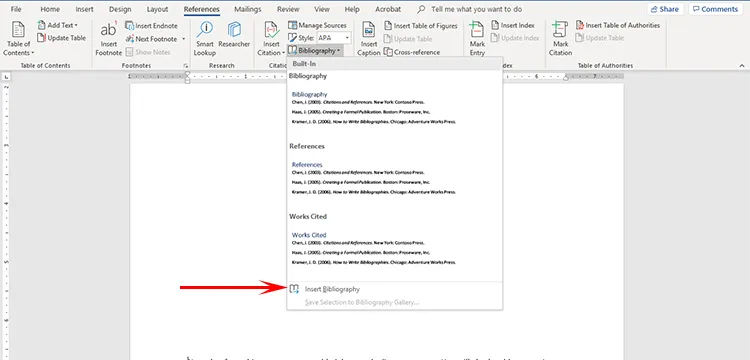Choose the built-in Works Cited gallery option
Screen dimensions: 750x360
point(395,248)
